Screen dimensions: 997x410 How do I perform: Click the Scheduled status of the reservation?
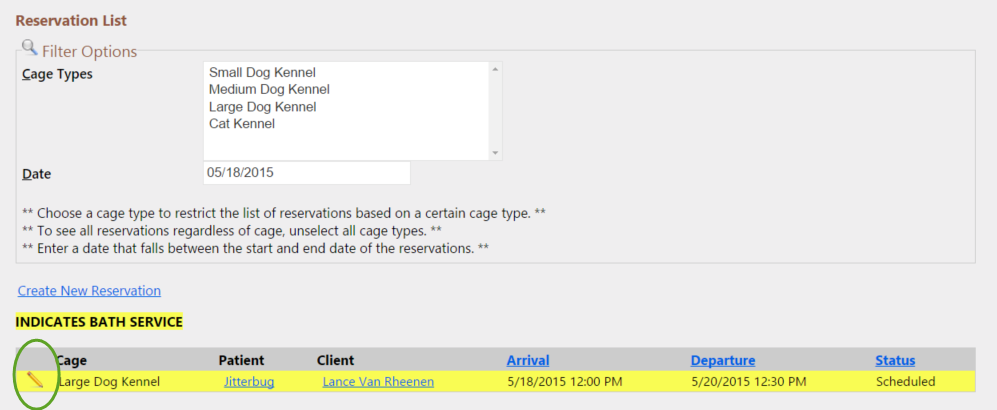(905, 382)
